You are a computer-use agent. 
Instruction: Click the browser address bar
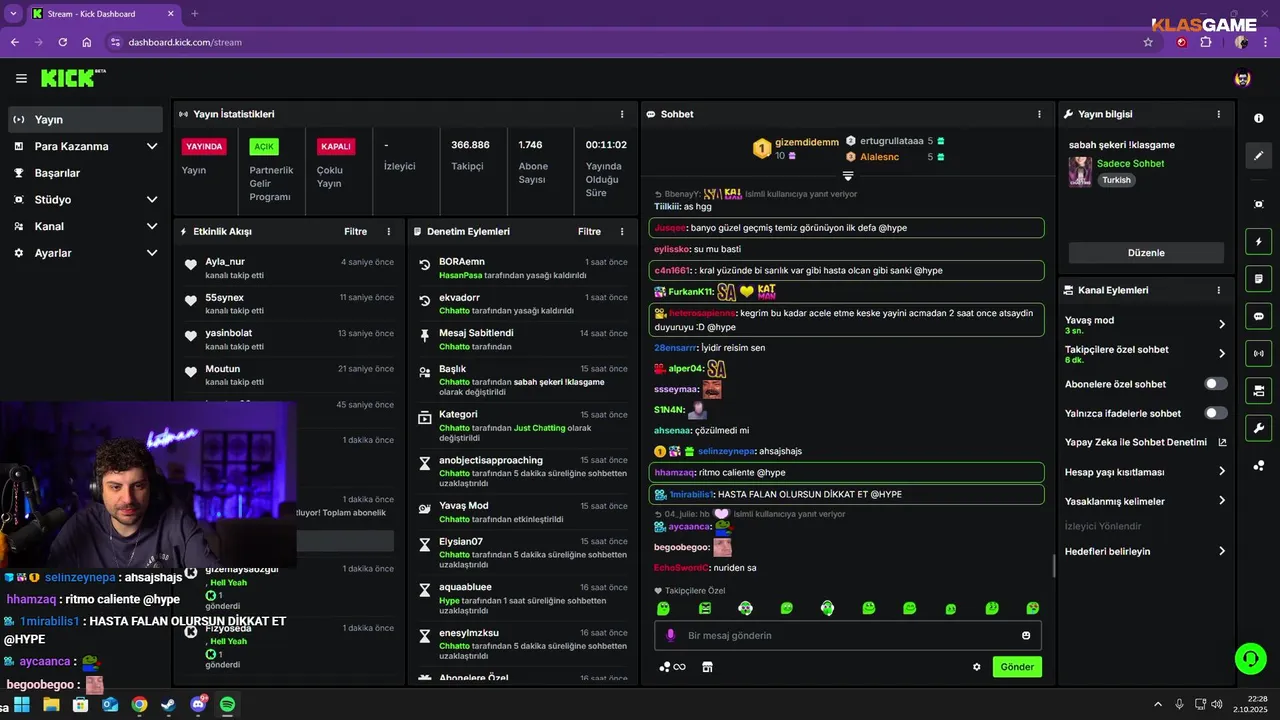(x=620, y=42)
